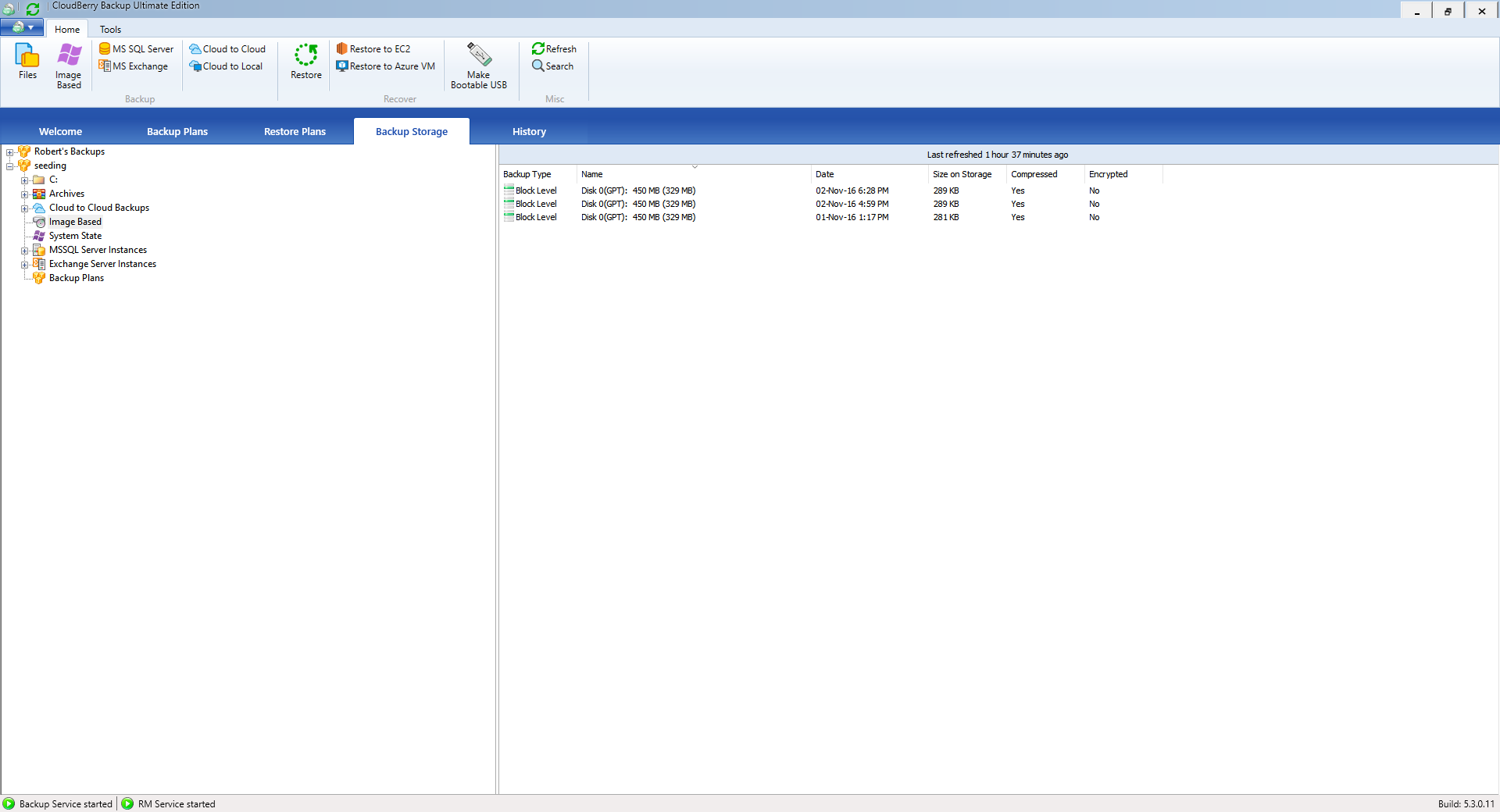
Task: Open the Files backup wizard
Action: pos(27,61)
